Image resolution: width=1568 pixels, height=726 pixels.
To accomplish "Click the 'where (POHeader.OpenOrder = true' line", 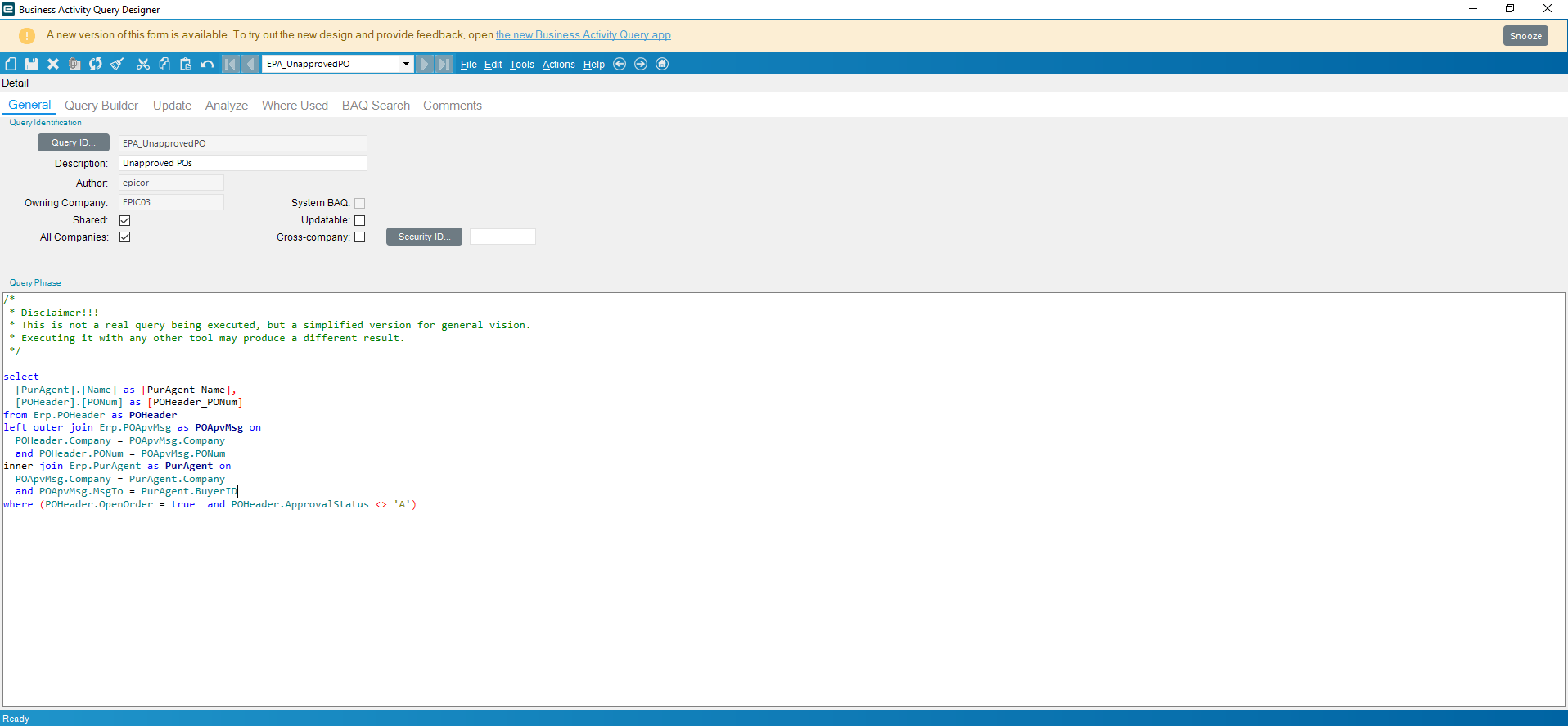I will coord(210,504).
